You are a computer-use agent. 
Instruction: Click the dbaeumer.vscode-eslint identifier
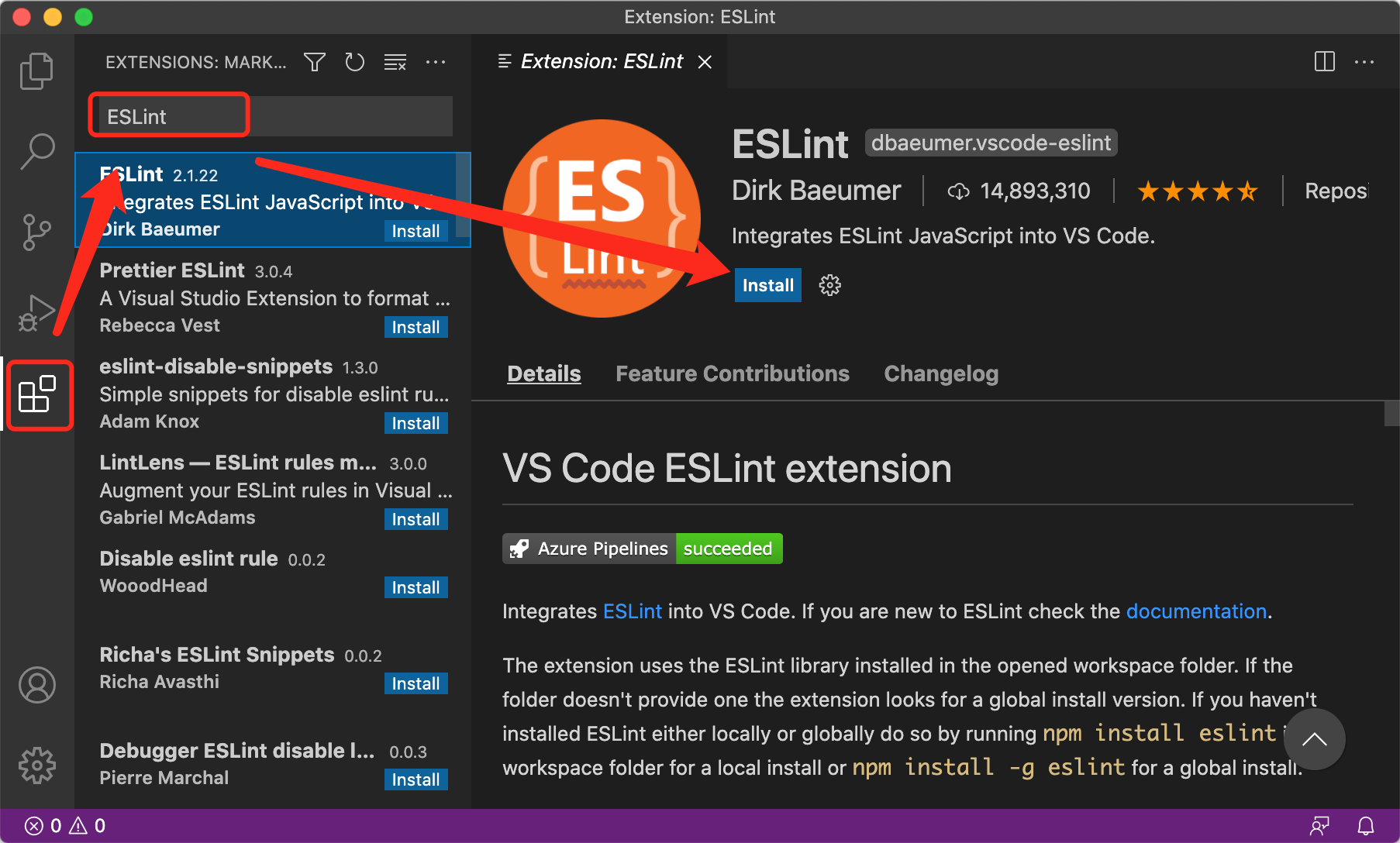991,143
